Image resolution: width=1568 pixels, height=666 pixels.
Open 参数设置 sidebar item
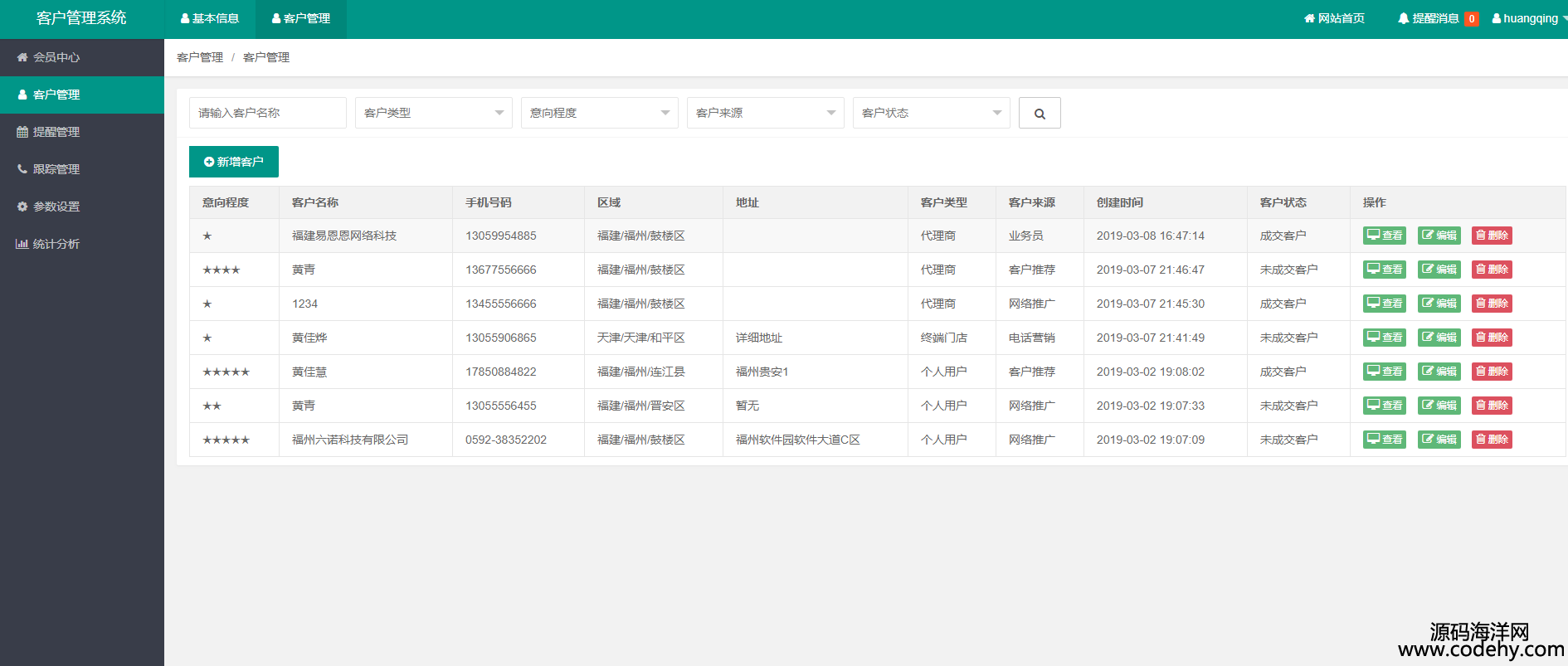[81, 207]
